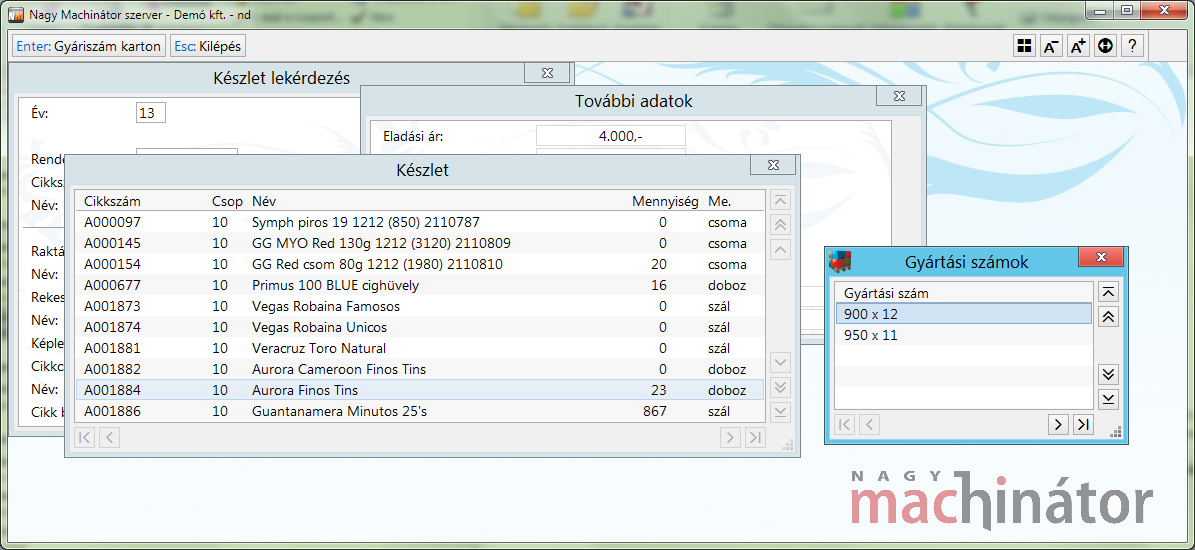Click the Me. column header
This screenshot has width=1195, height=550.
pyautogui.click(x=719, y=202)
